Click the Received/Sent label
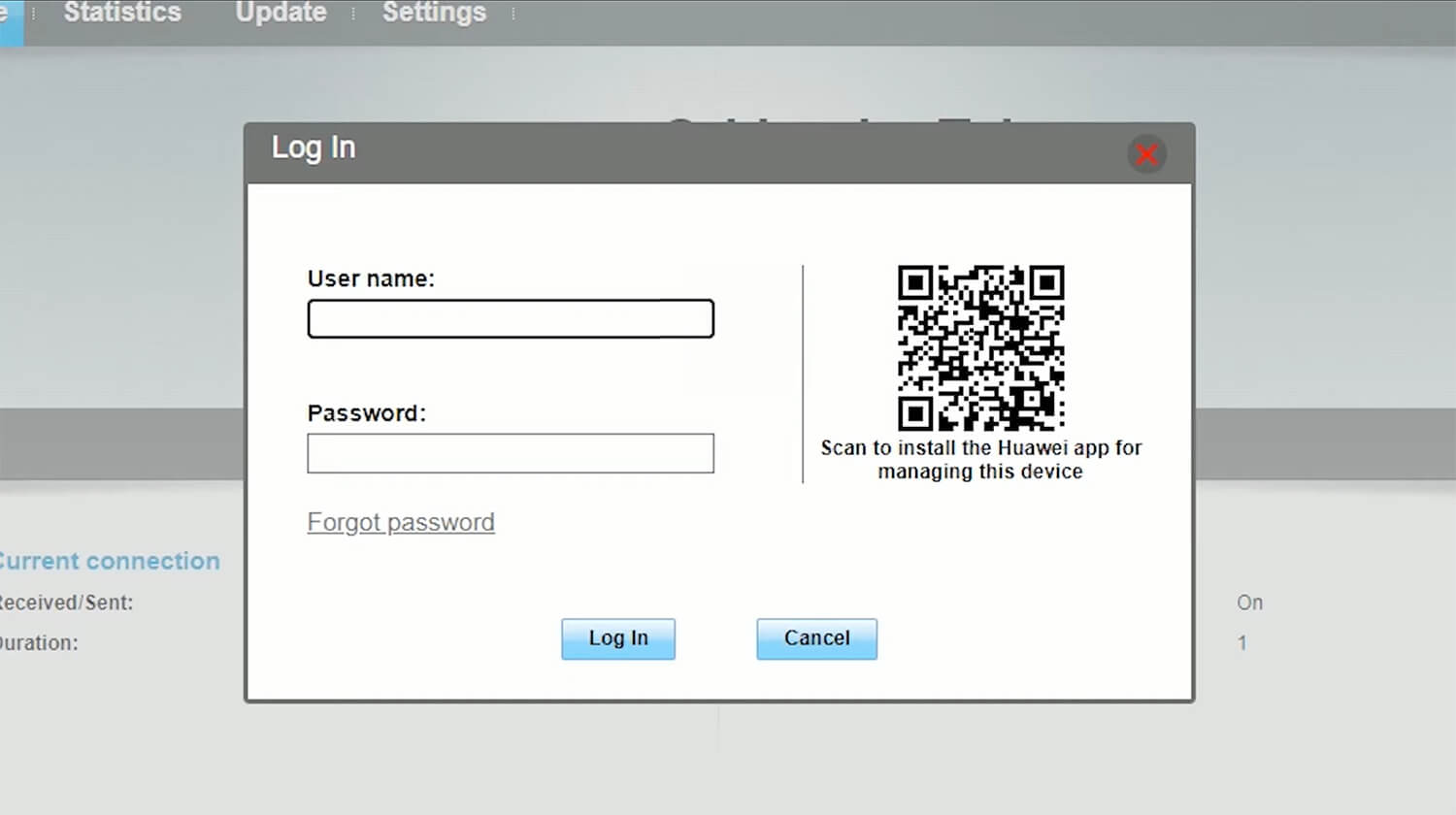The image size is (1456, 815). point(66,603)
